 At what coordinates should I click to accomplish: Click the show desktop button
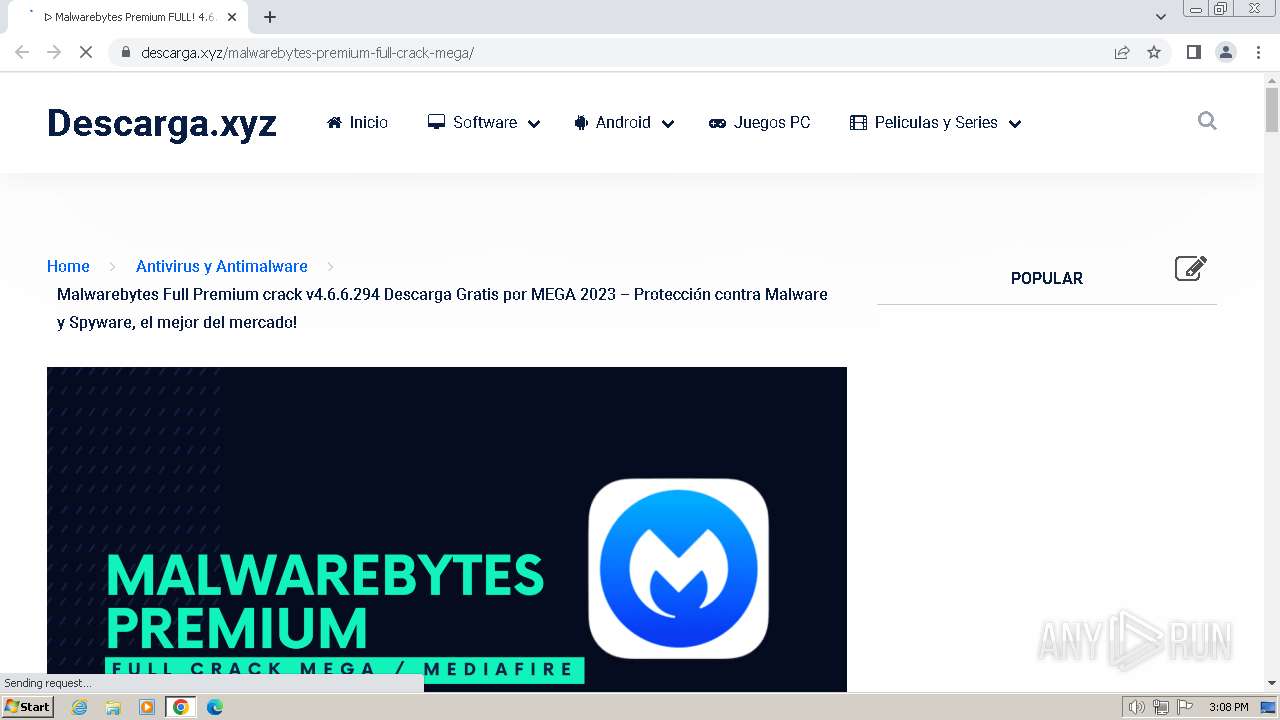coord(1268,707)
